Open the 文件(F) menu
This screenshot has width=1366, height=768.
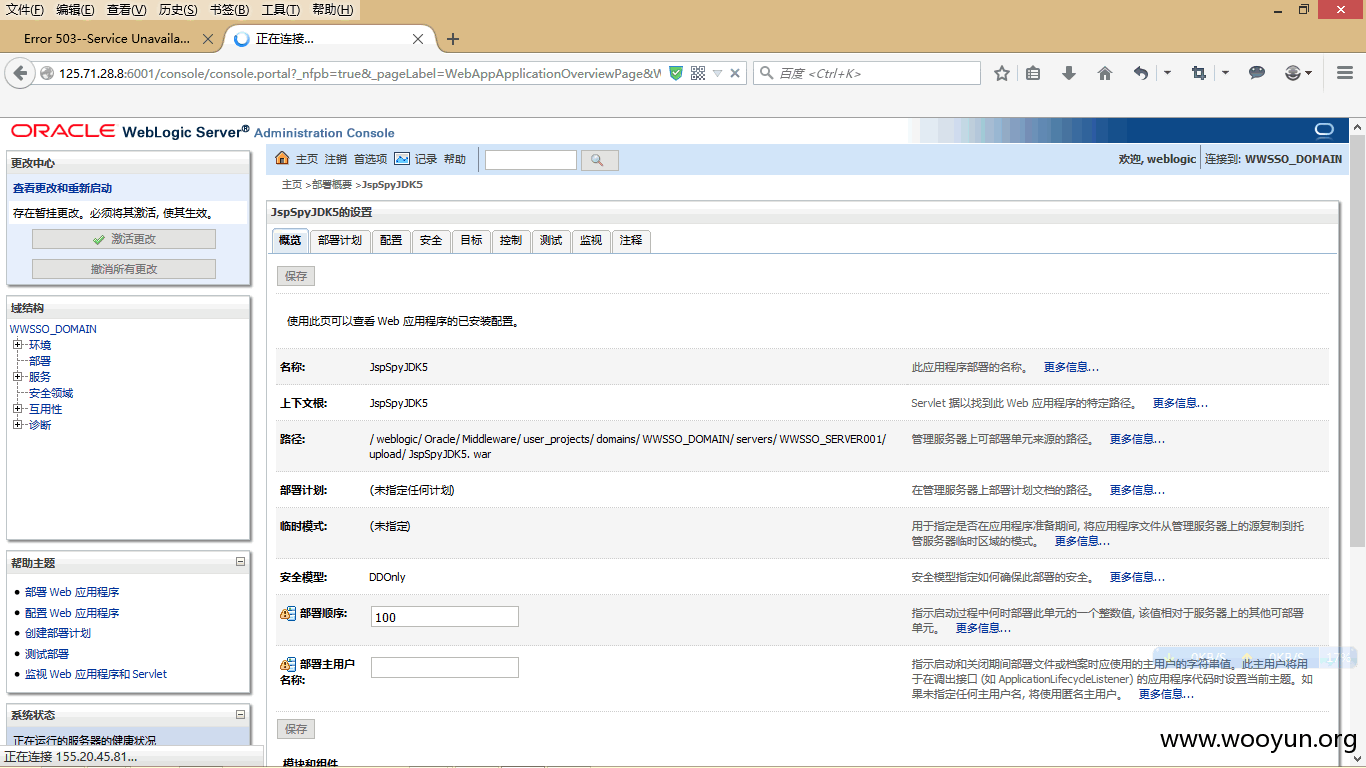25,10
